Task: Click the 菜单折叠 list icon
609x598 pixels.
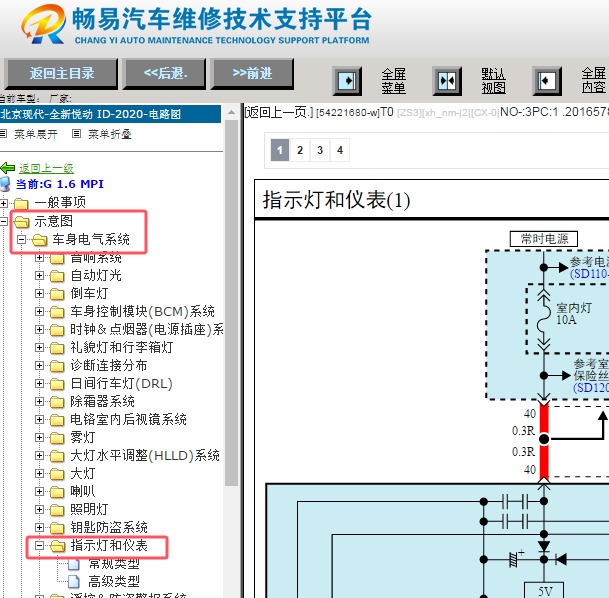Action: (77, 134)
